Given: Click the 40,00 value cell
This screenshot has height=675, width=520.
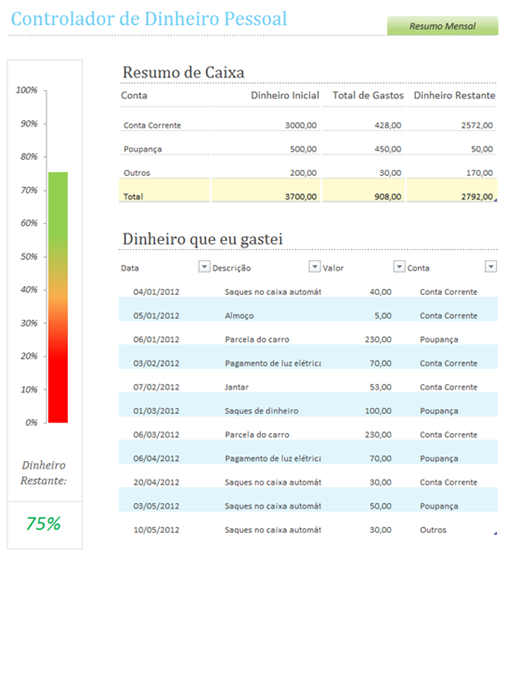Looking at the screenshot, I should (381, 292).
